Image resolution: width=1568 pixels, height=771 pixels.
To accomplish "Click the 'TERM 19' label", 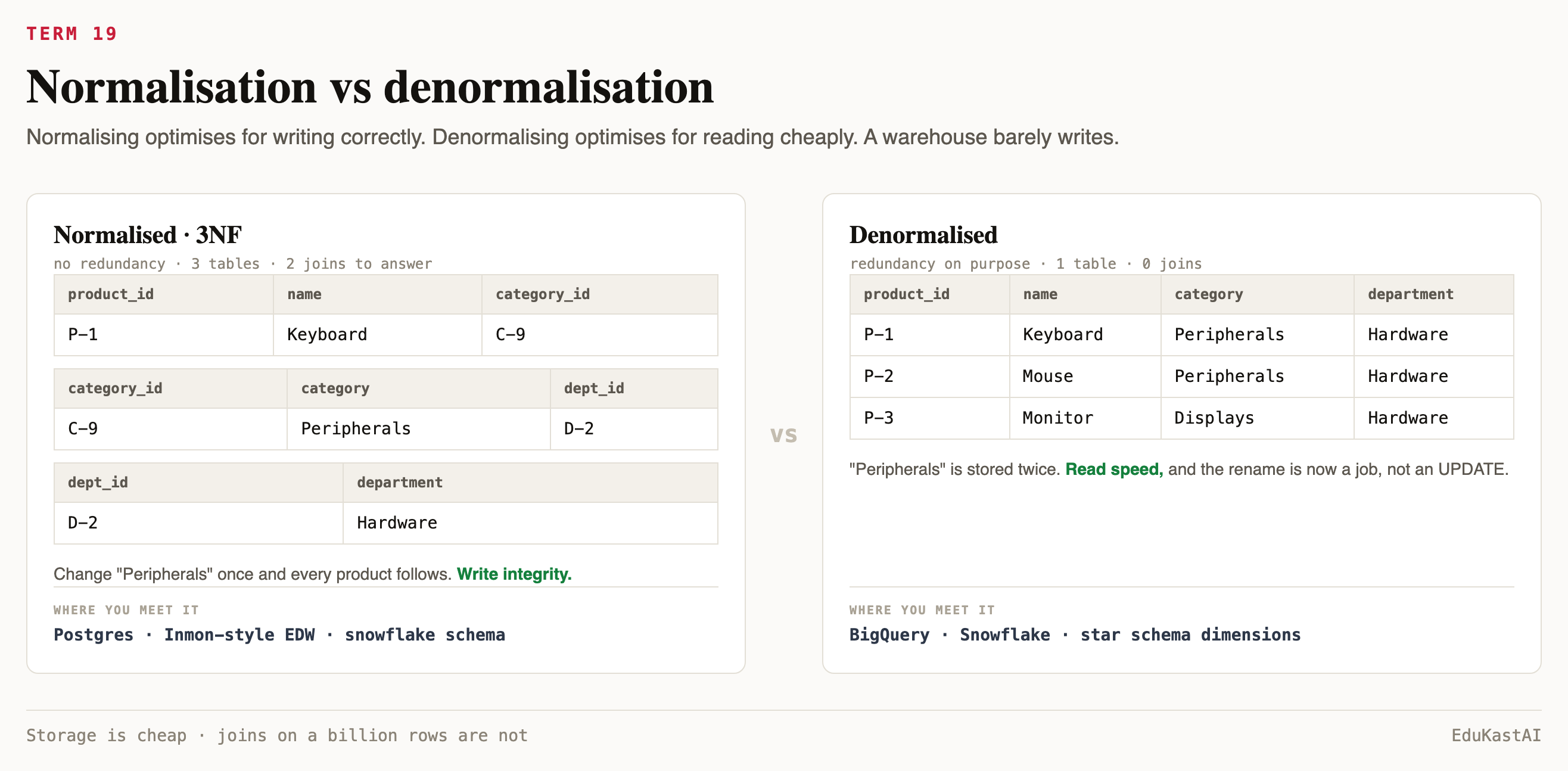I will pos(71,33).
